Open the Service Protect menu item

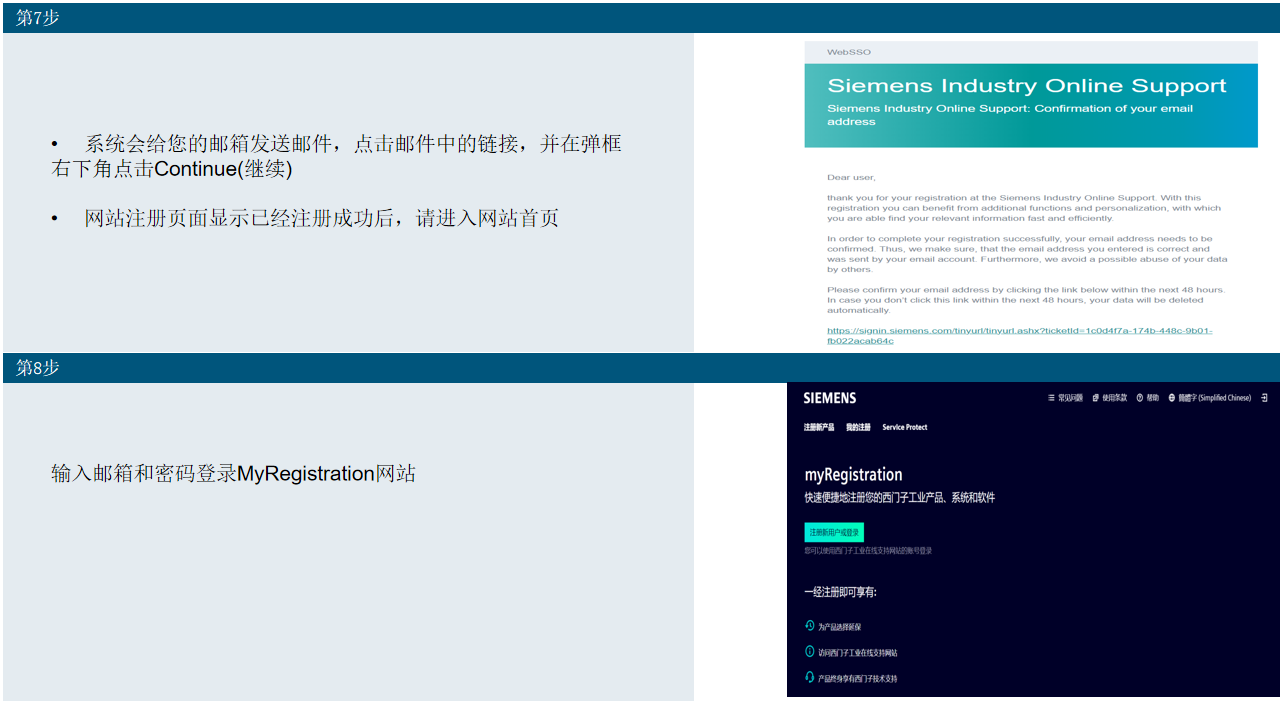[x=903, y=426]
